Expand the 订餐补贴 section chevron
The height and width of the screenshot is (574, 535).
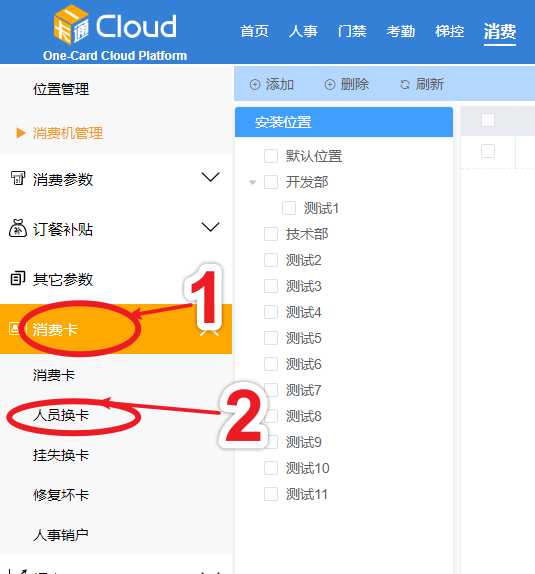coord(211,227)
